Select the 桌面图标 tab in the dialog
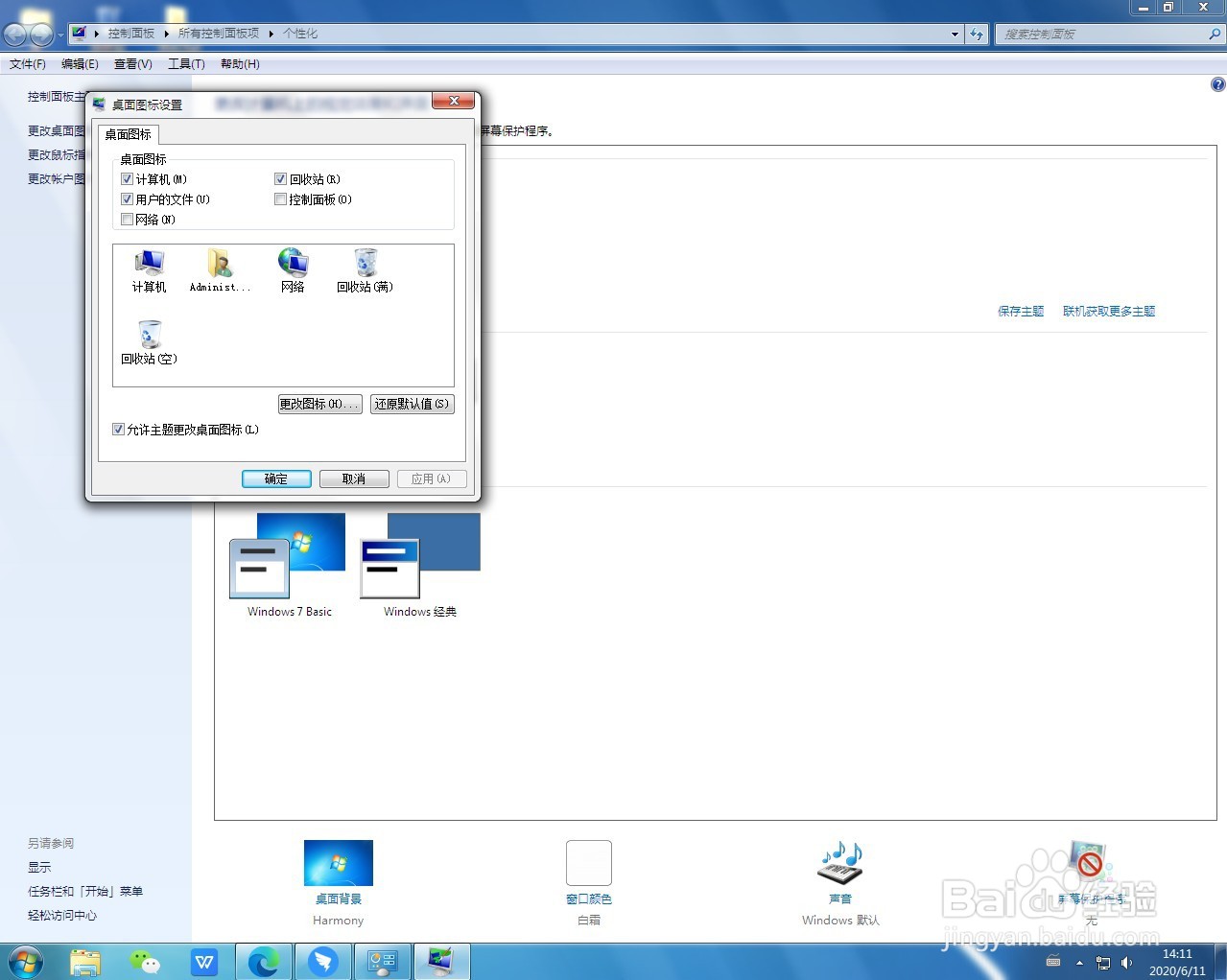Viewport: 1227px width, 980px height. (128, 134)
